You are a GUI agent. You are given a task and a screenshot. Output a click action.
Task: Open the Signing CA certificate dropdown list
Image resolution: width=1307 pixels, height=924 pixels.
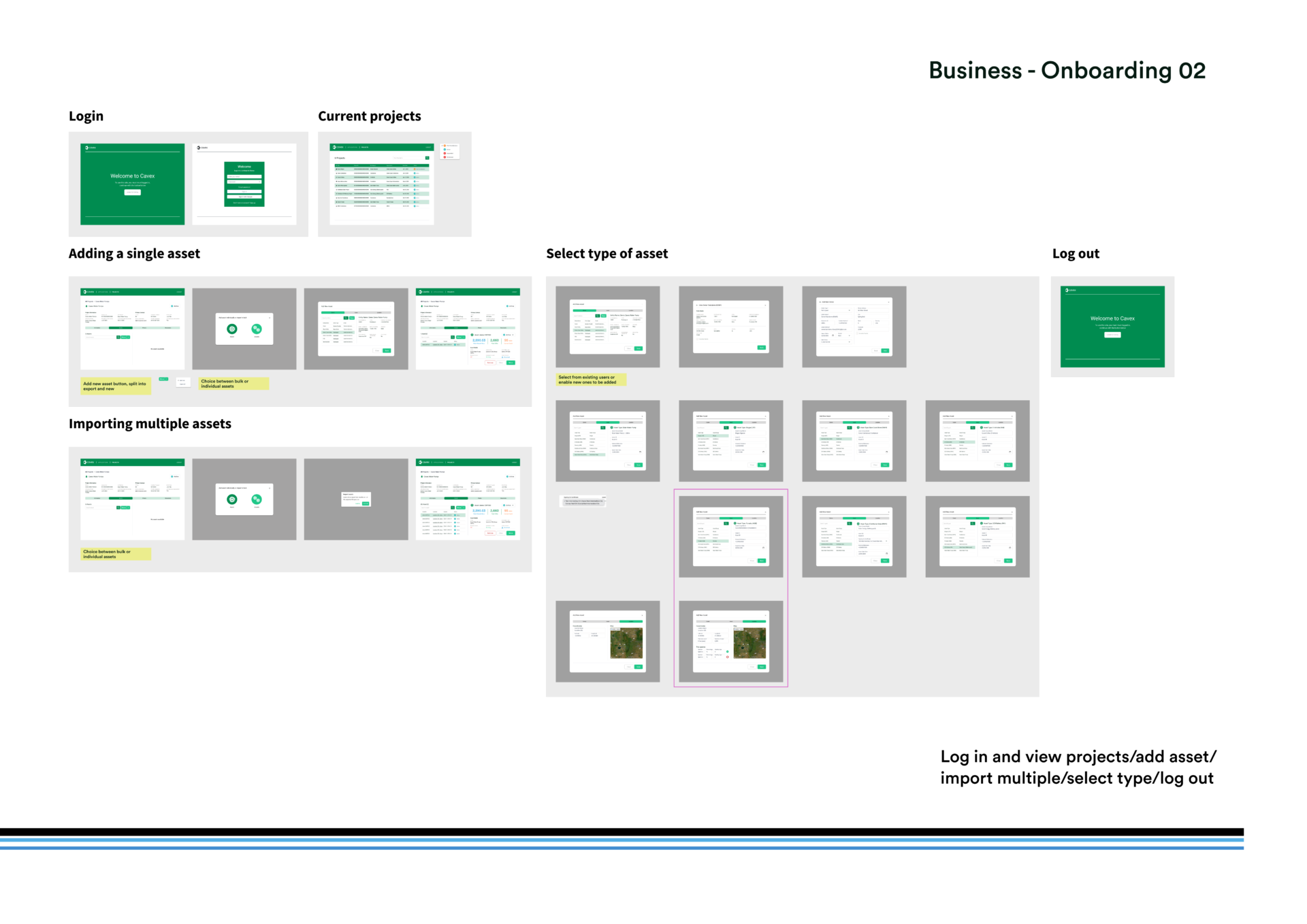pyautogui.click(x=583, y=501)
